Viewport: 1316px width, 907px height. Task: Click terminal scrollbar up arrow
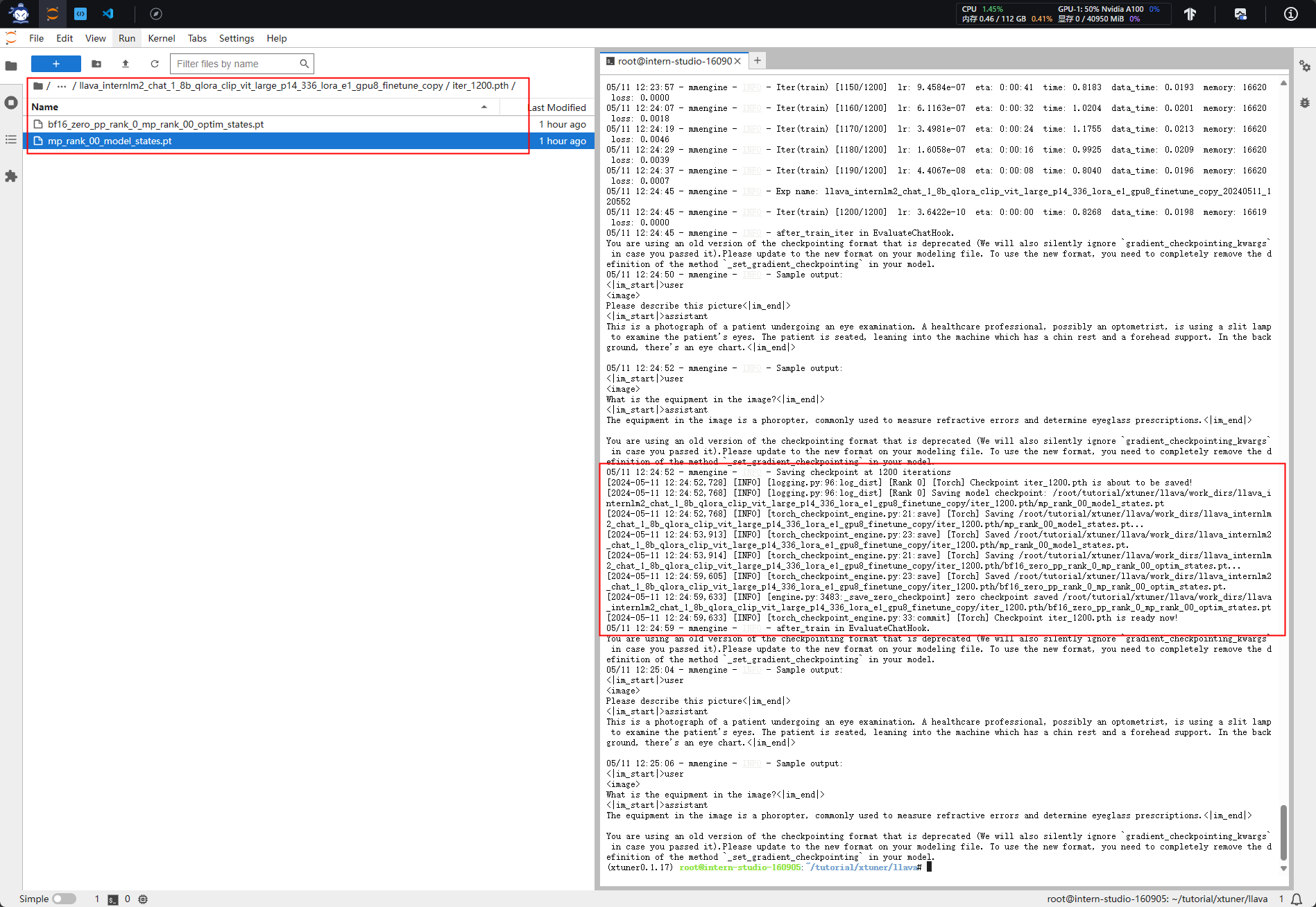[1283, 83]
